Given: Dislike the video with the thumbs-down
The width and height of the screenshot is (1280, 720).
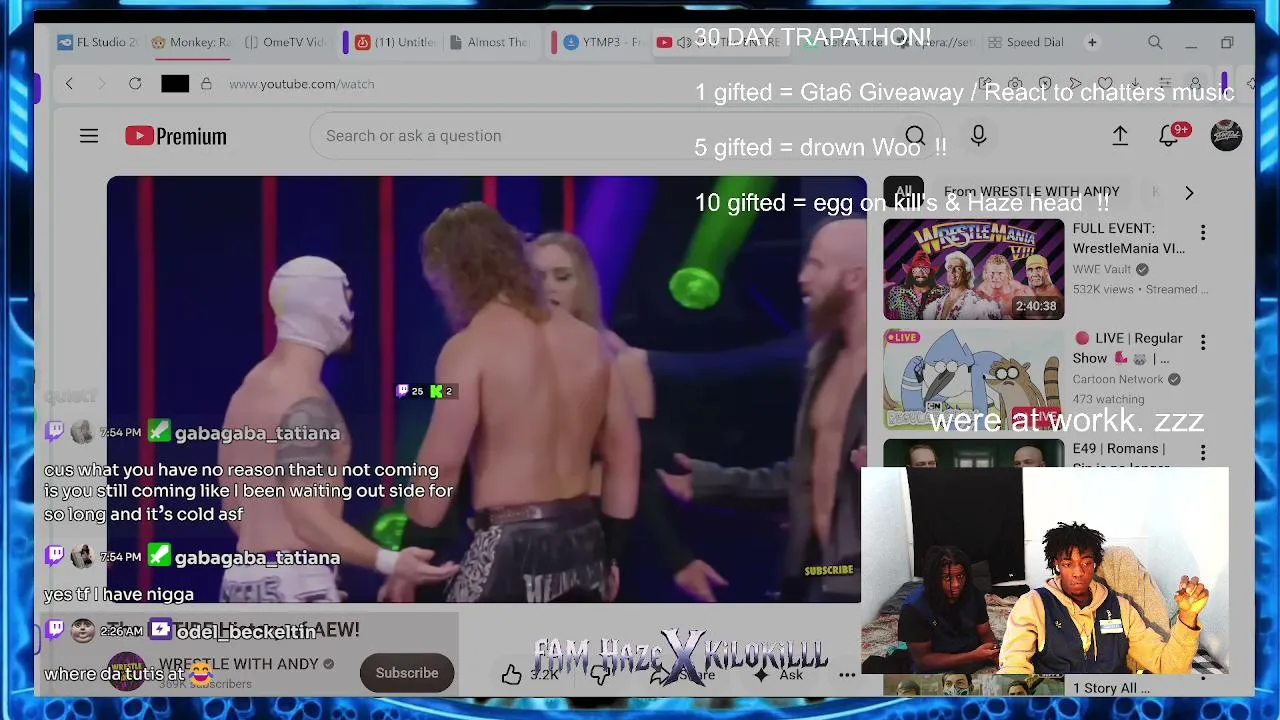Looking at the screenshot, I should (600, 675).
